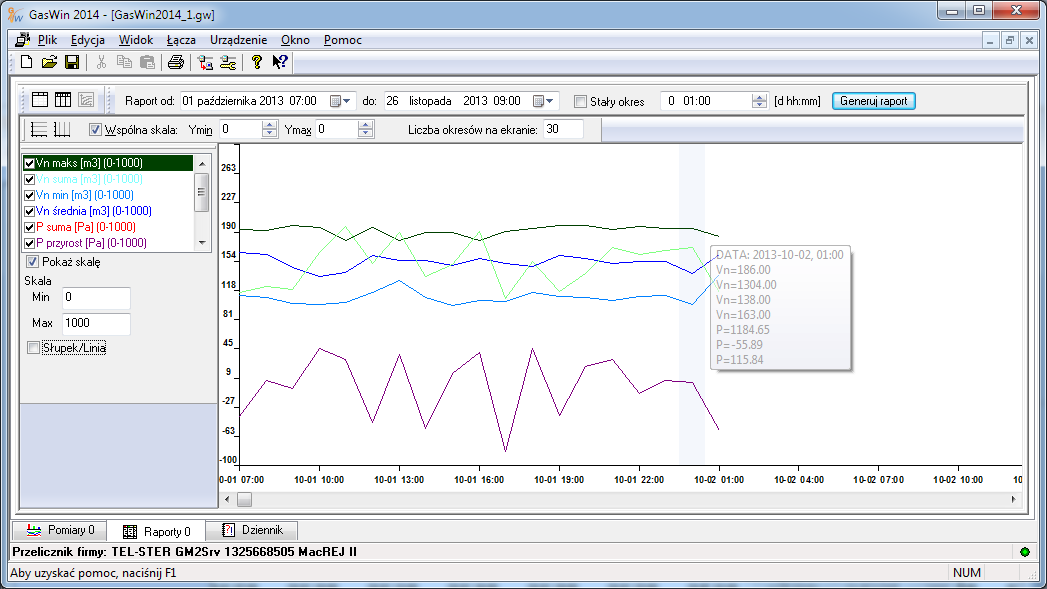Image resolution: width=1047 pixels, height=589 pixels.
Task: Enable Słupek/Linia checkbox
Action: point(33,348)
